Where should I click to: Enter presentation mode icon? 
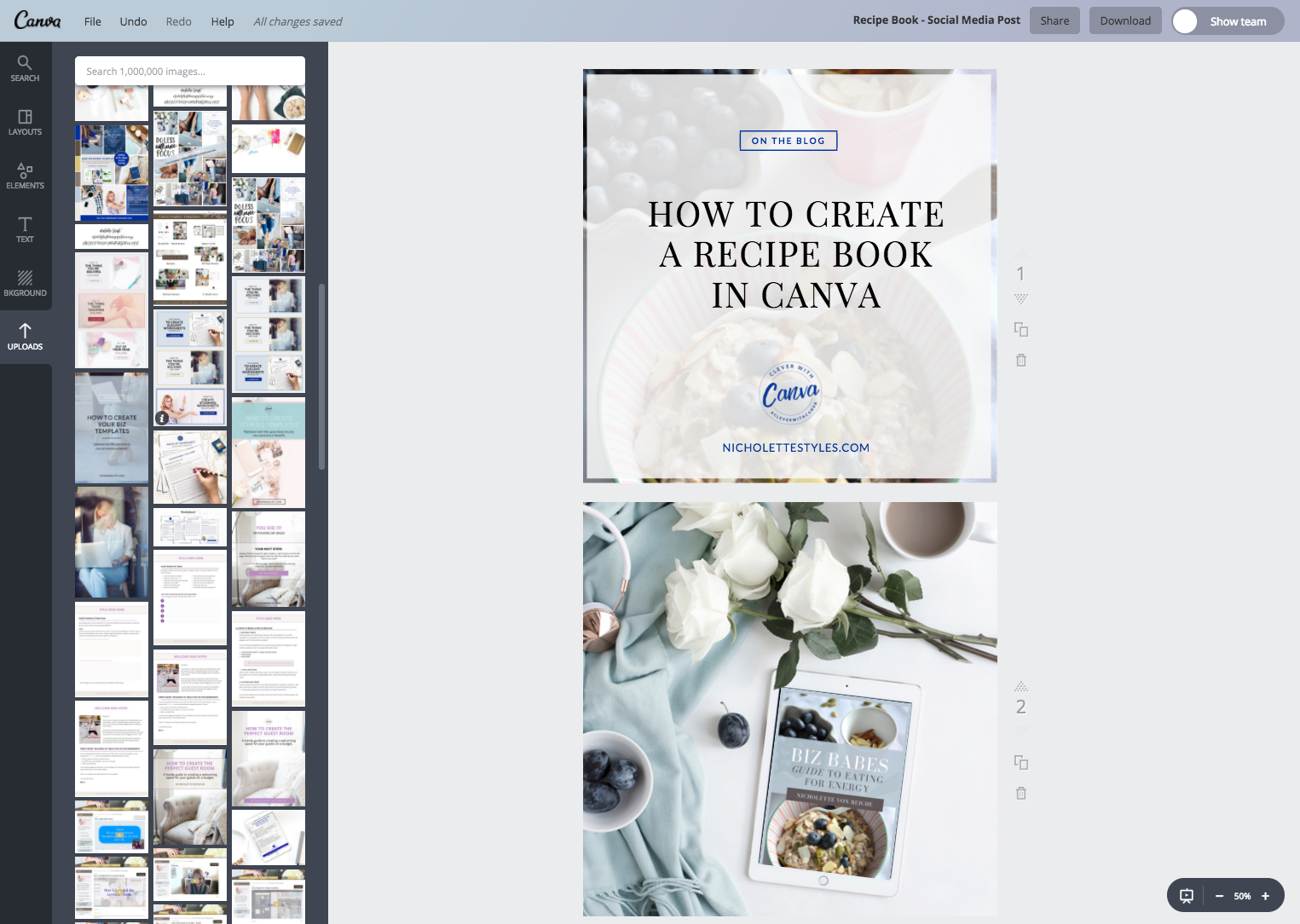click(1186, 896)
